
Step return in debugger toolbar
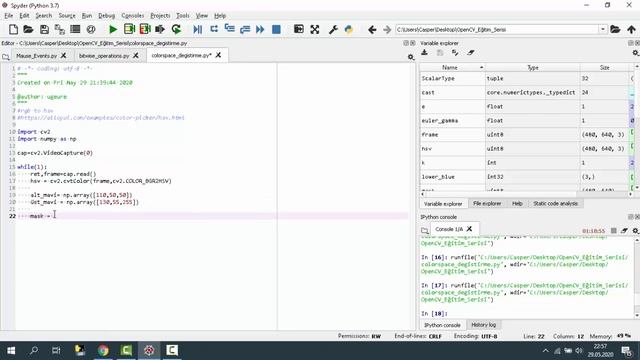pos(245,29)
